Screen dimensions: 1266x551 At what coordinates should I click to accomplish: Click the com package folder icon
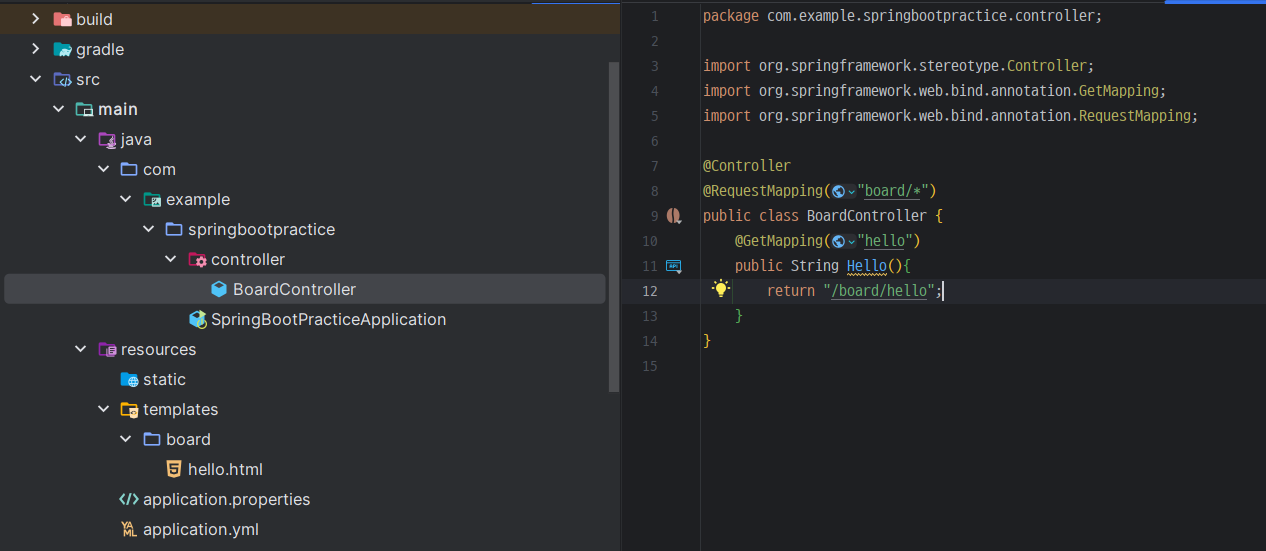[x=129, y=169]
